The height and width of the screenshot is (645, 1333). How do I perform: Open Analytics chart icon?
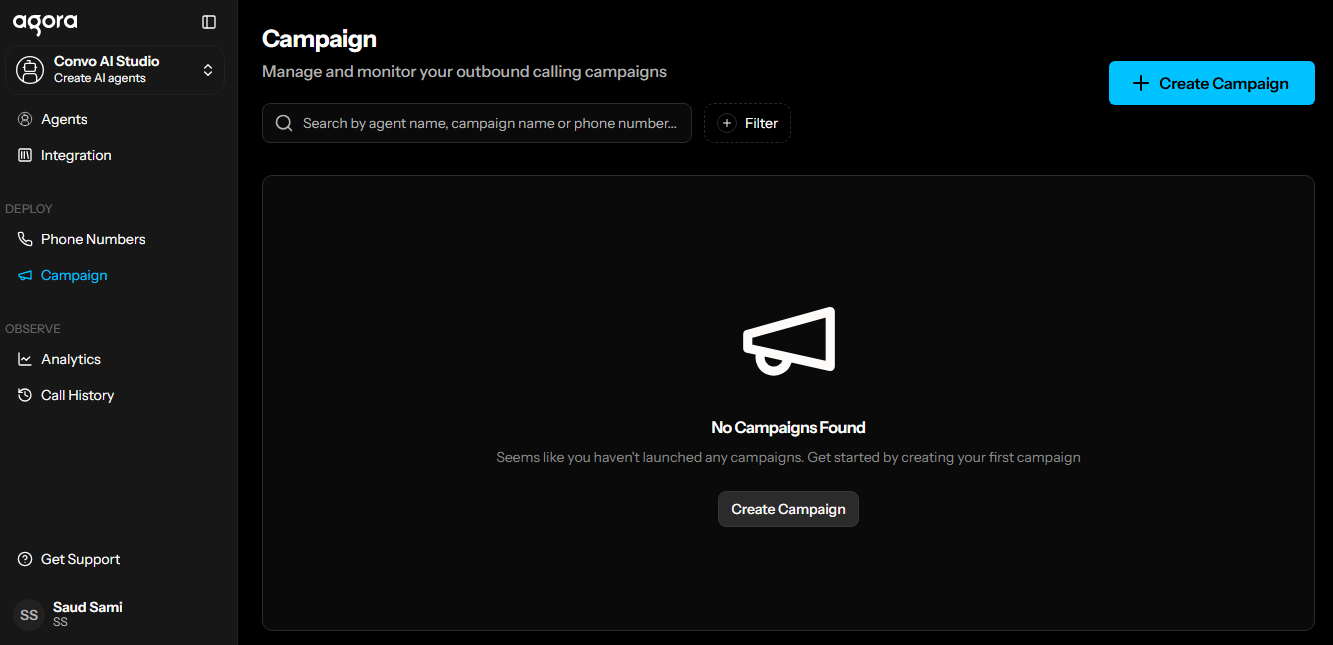click(x=24, y=358)
